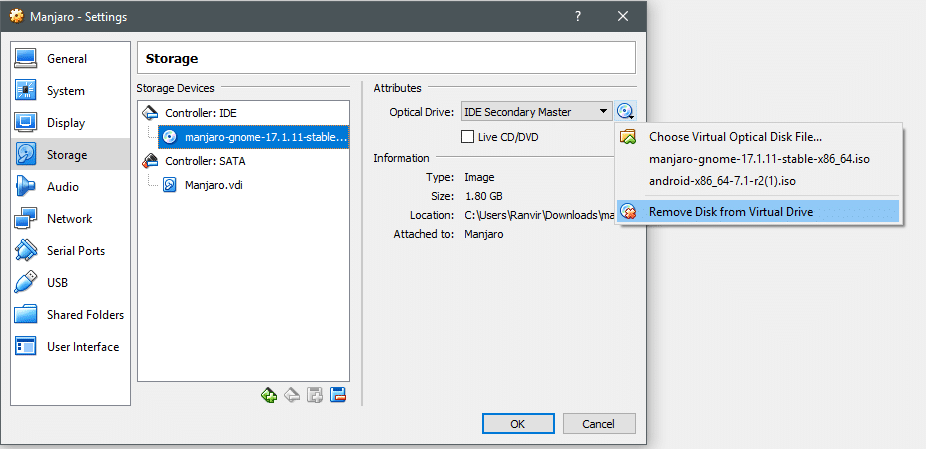Viewport: 926px width, 449px height.
Task: Select the Display monitor icon
Action: pyautogui.click(x=25, y=122)
